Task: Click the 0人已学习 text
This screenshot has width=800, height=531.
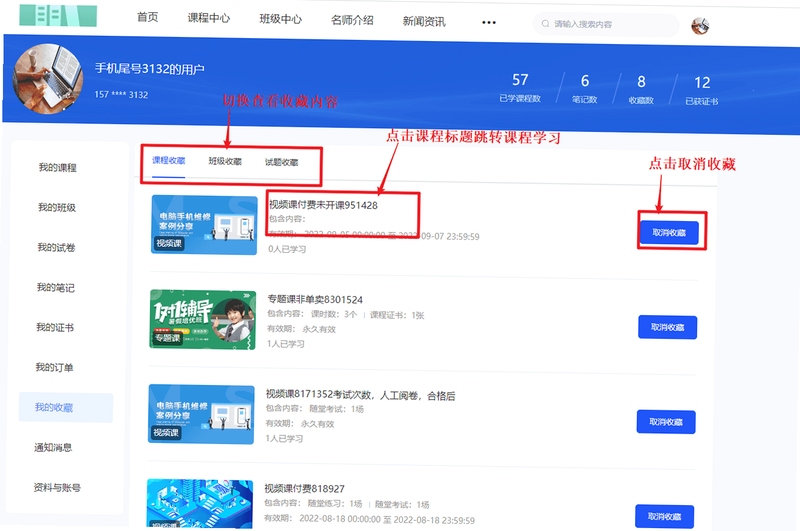Action: [287, 249]
